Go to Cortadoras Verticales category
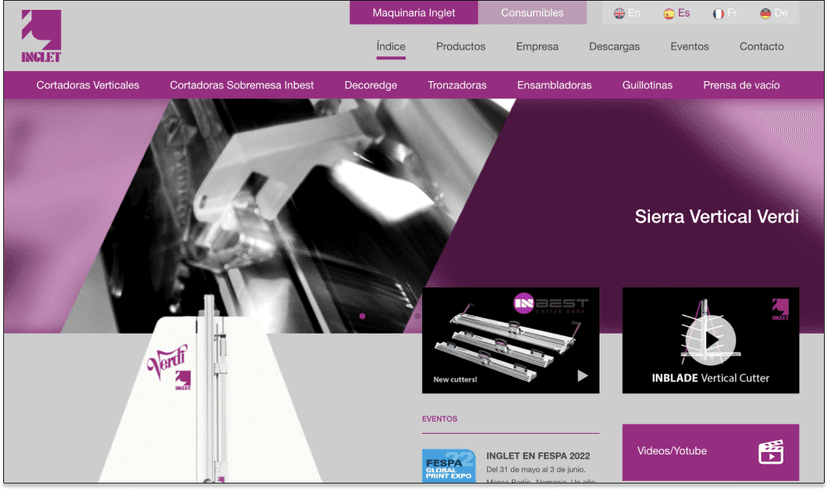This screenshot has width=828, height=490. point(88,85)
